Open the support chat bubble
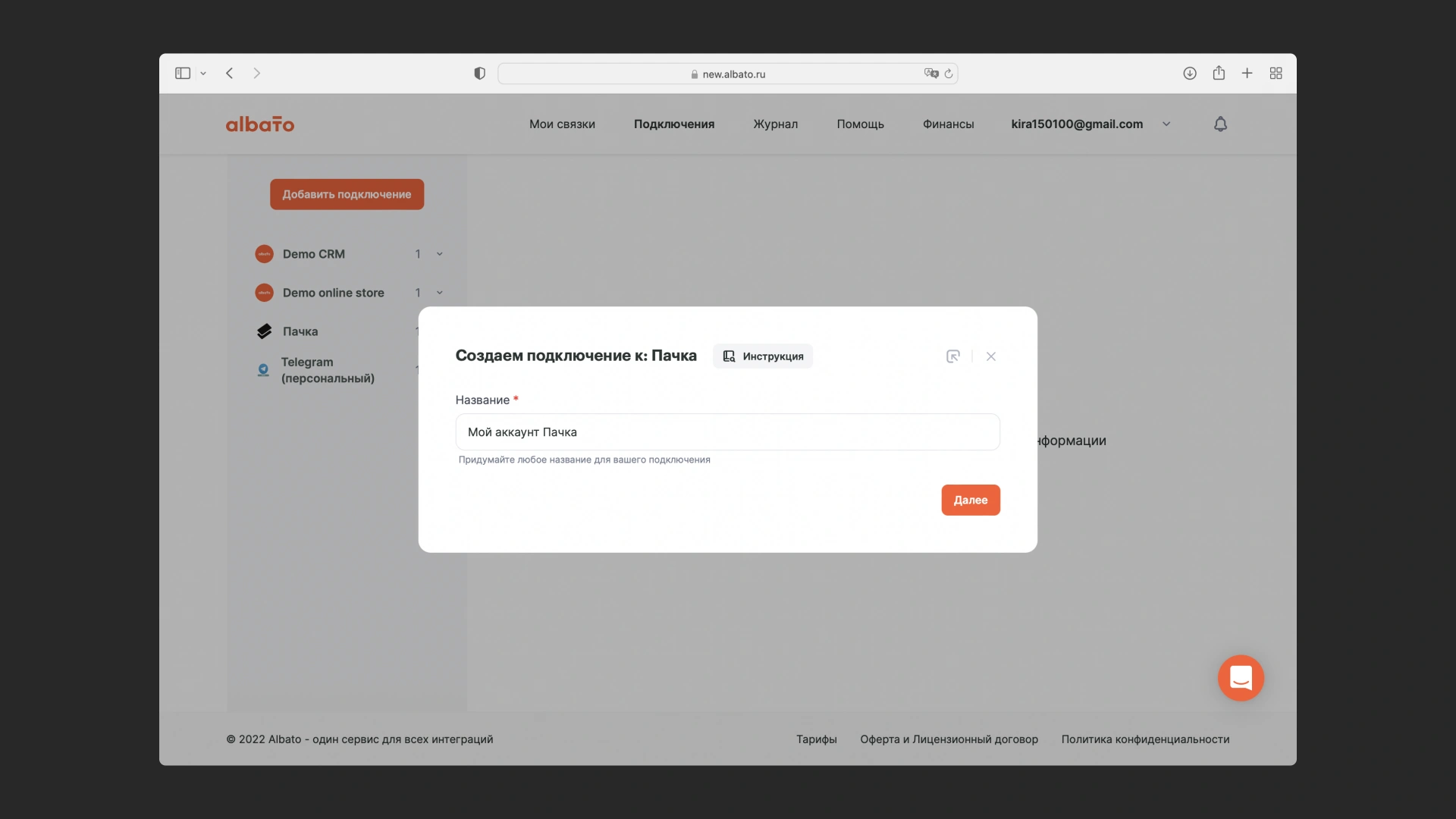1456x819 pixels. (1241, 678)
